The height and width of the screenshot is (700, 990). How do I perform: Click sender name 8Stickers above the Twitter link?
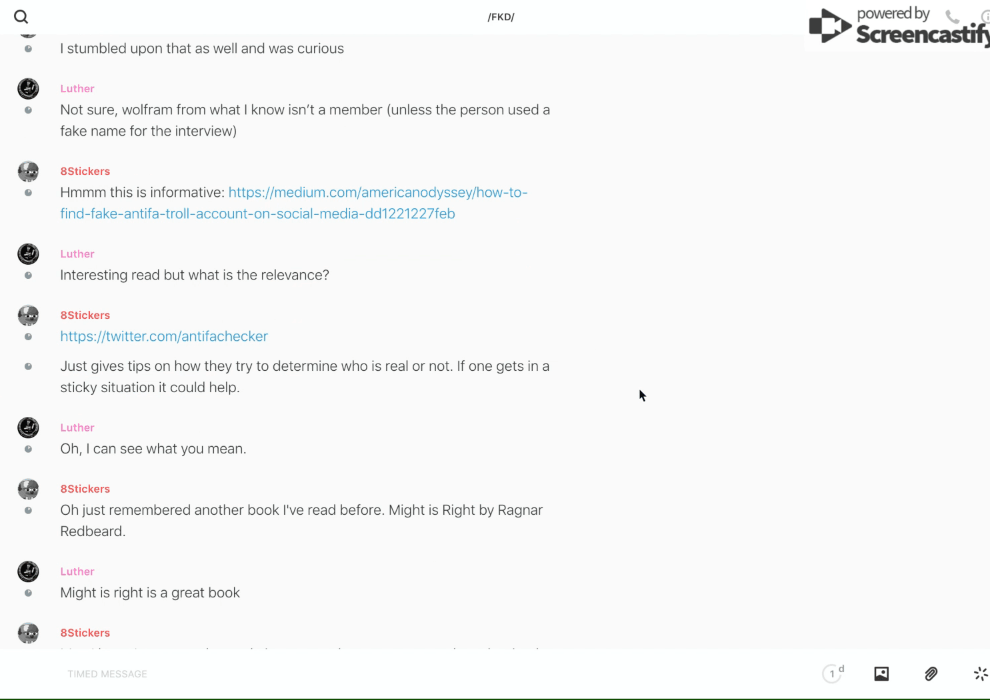click(x=85, y=315)
